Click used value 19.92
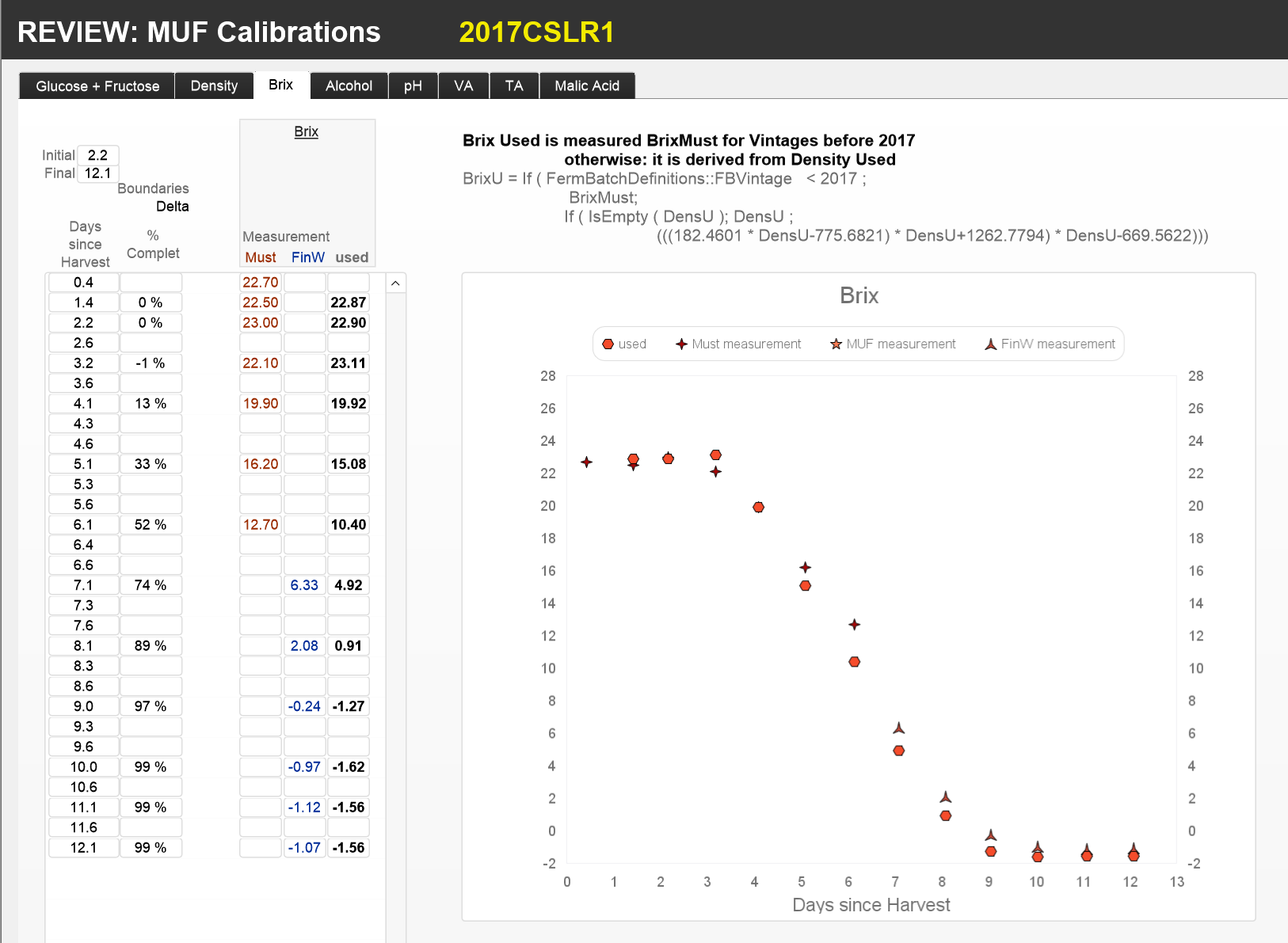The height and width of the screenshot is (943, 1288). (349, 404)
